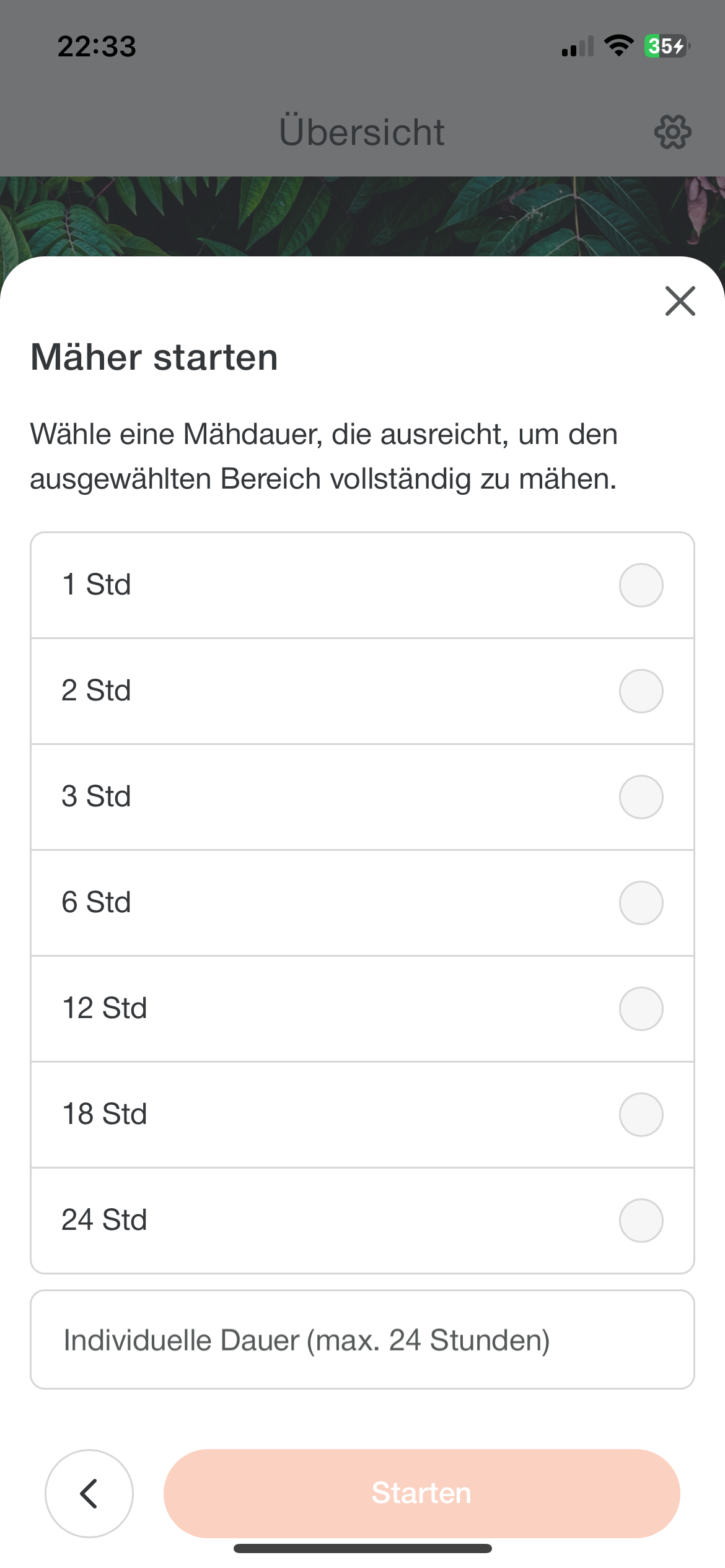This screenshot has height=1568, width=725.
Task: Tap the home indicator bar
Action: click(362, 1549)
